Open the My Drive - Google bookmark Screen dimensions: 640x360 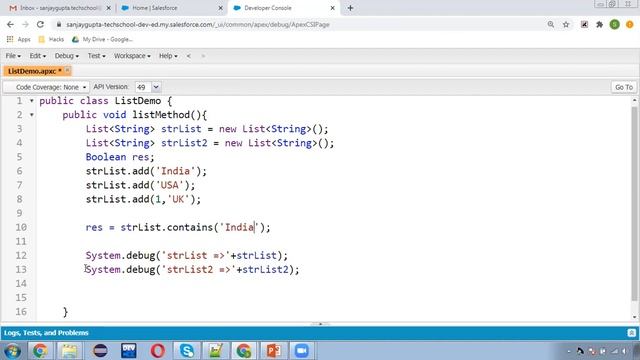pos(102,40)
